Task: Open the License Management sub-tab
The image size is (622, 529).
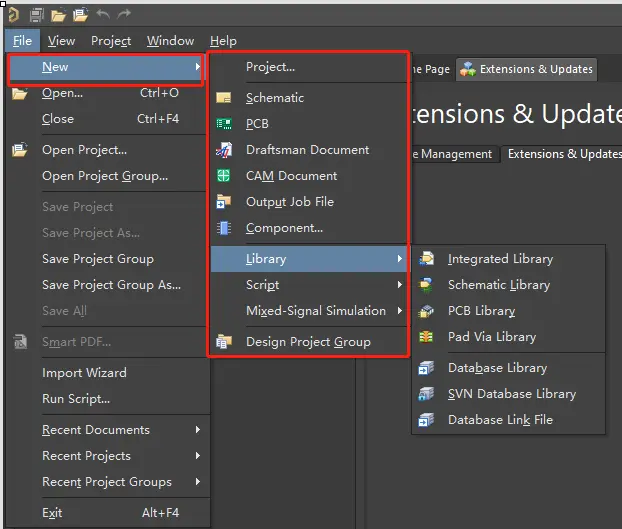Action: point(454,153)
